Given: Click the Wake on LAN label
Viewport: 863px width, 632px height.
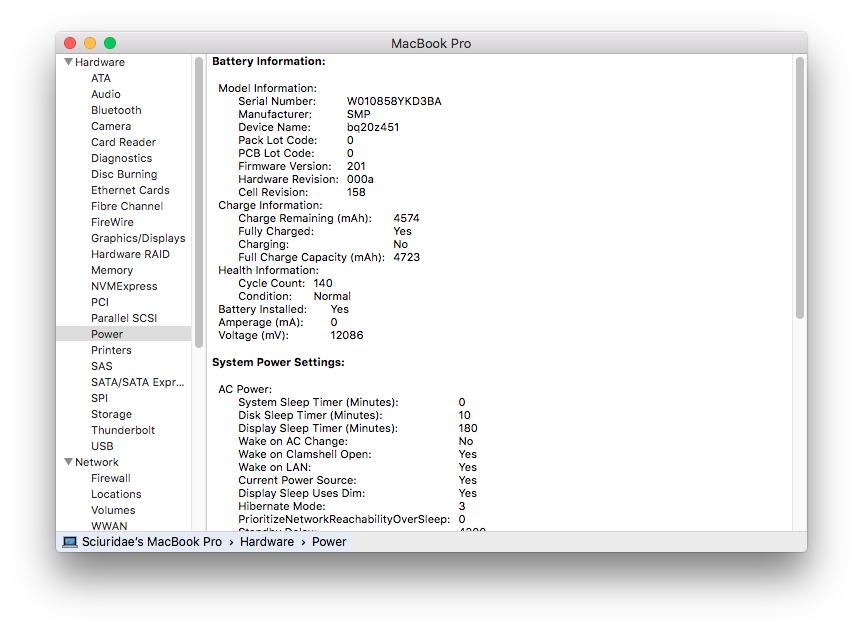Looking at the screenshot, I should [275, 467].
